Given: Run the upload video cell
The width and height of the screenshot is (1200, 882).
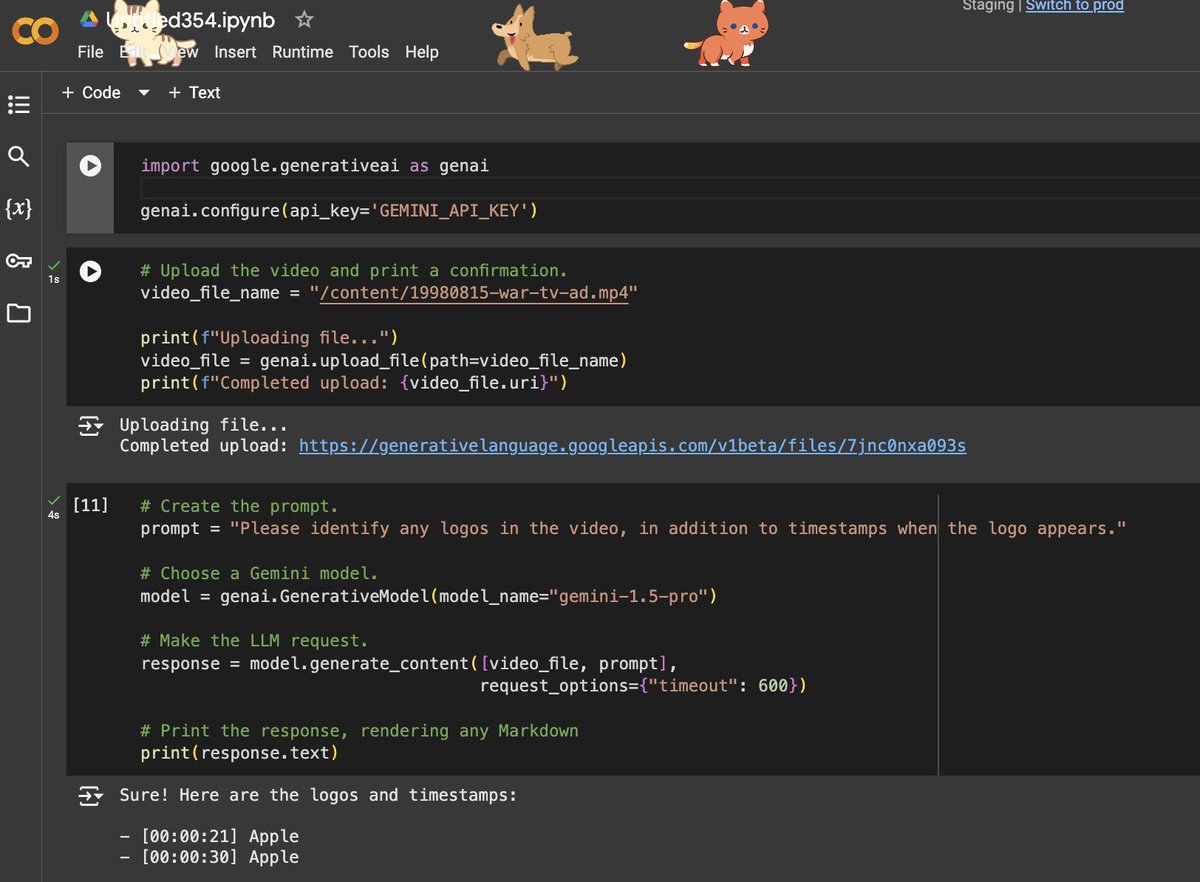Looking at the screenshot, I should click(91, 271).
